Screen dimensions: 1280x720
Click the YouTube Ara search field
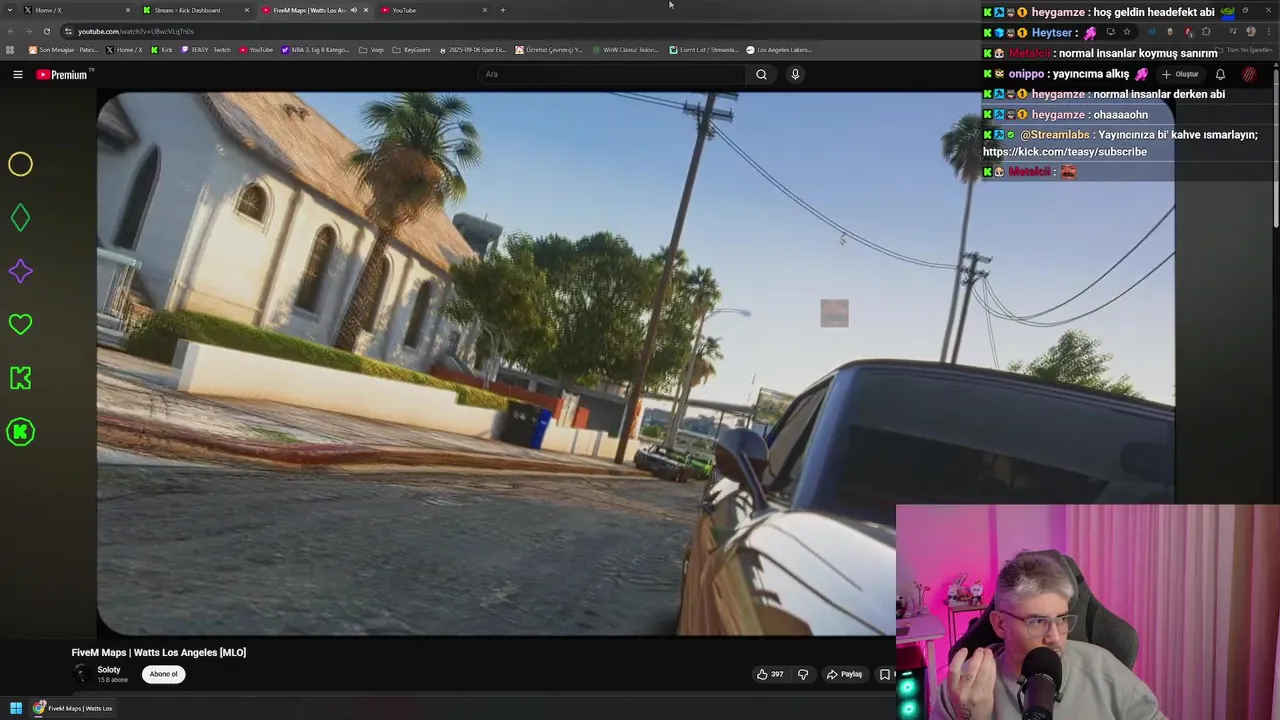pos(610,74)
